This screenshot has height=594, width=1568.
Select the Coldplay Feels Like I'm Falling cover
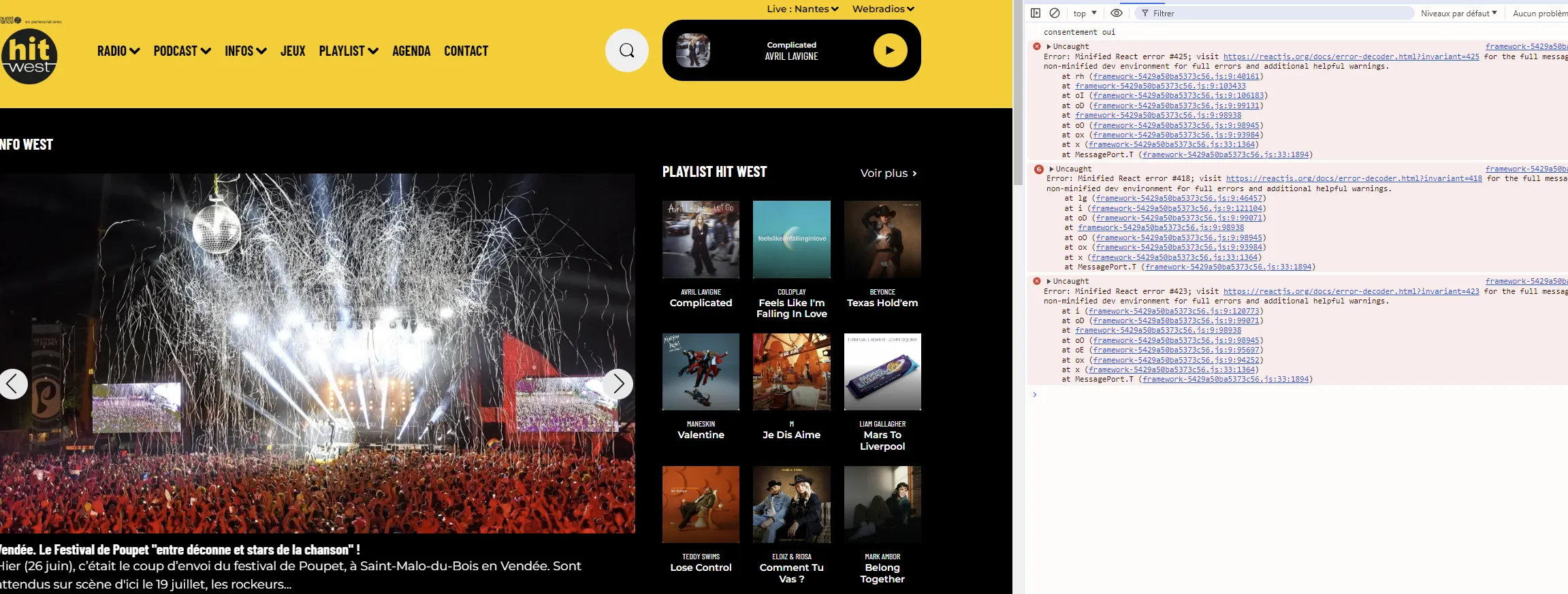point(791,240)
